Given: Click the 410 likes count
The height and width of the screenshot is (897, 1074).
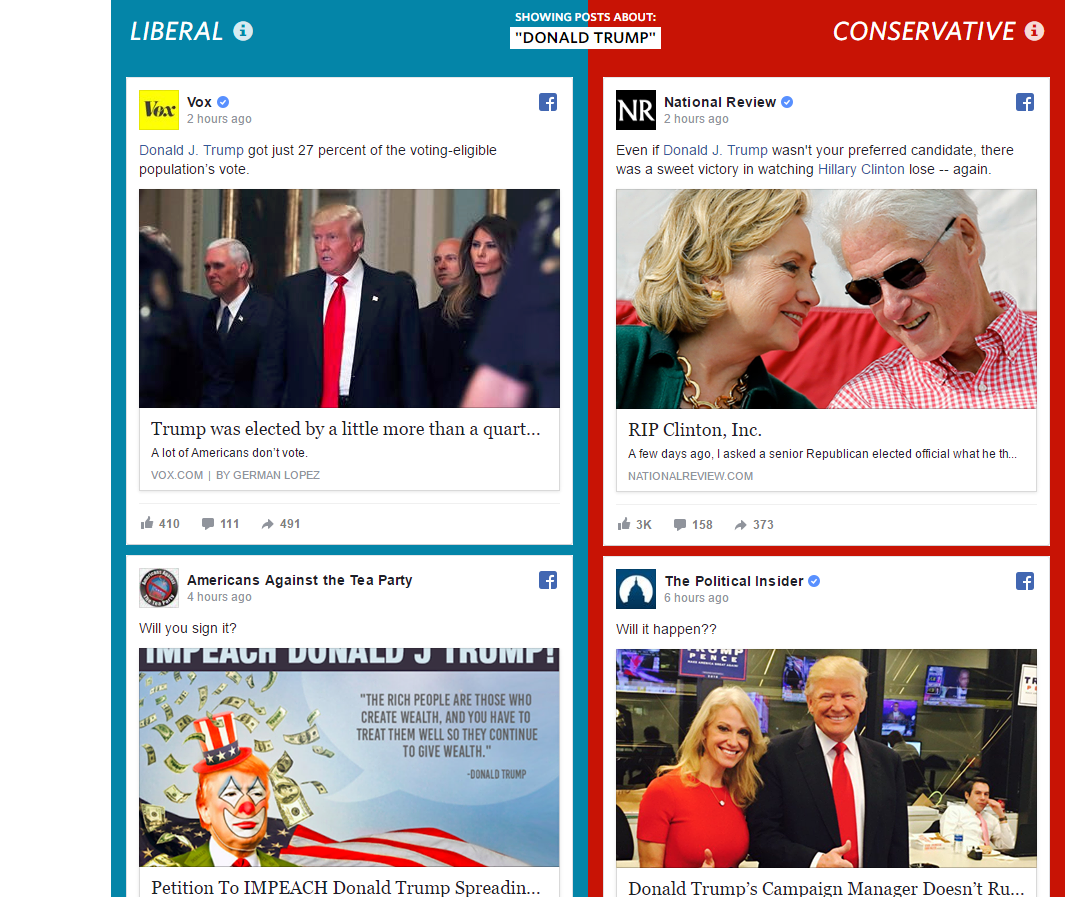Looking at the screenshot, I should click(169, 524).
